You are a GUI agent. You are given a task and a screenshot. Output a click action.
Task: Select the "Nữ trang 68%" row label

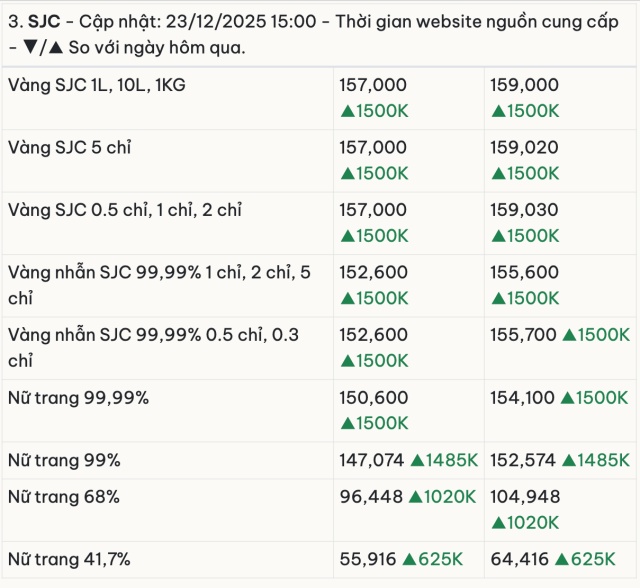64,496
